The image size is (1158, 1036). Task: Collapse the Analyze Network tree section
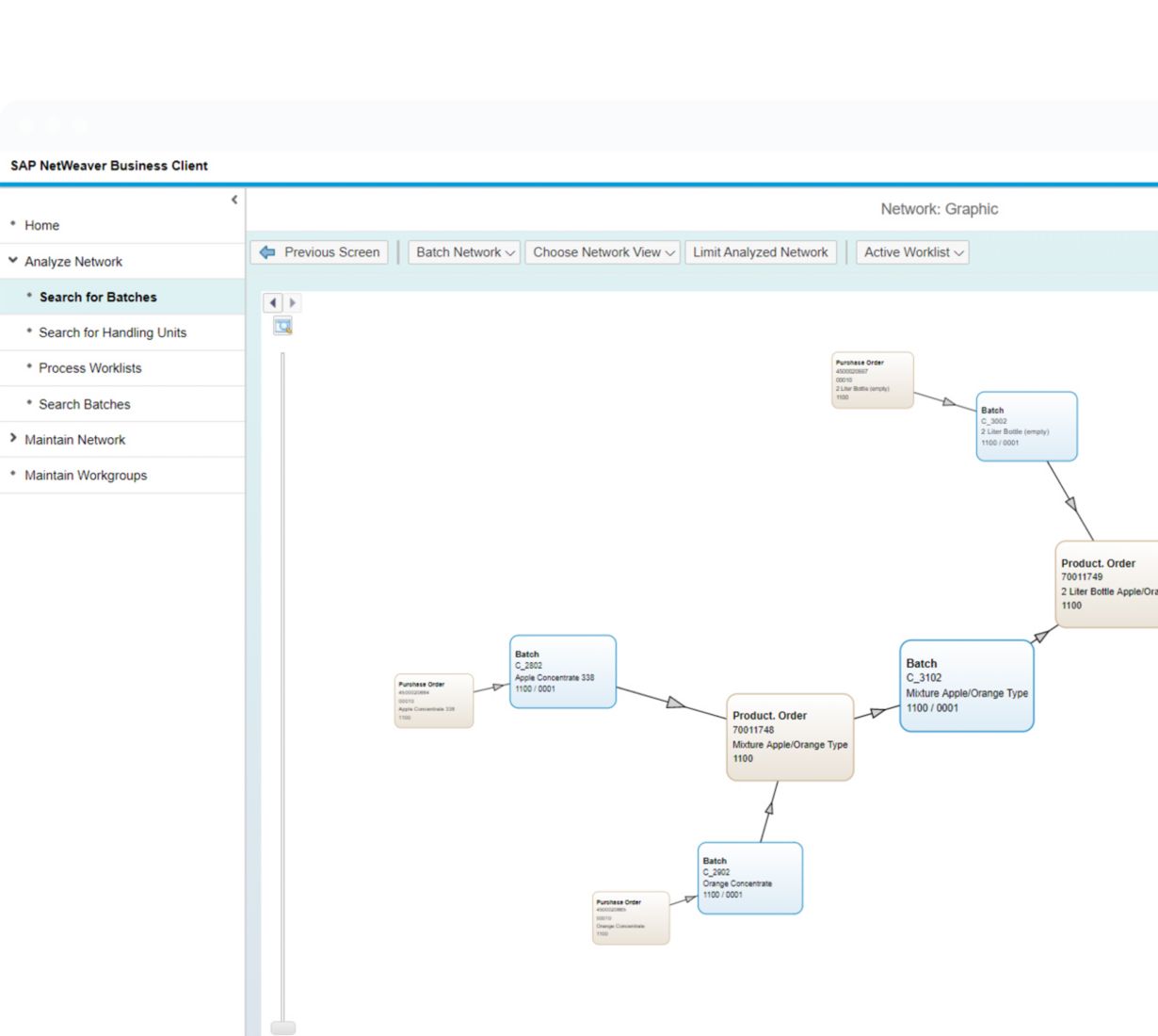coord(13,261)
